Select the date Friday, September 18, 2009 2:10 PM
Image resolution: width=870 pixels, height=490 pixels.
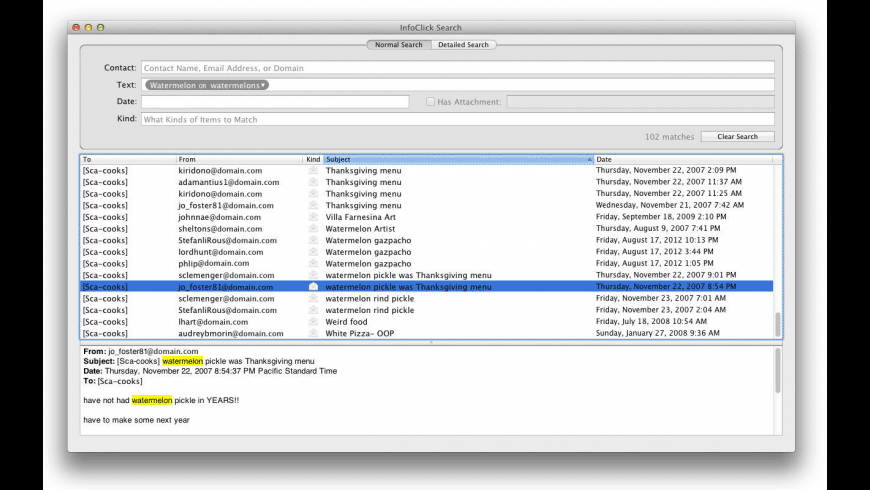pyautogui.click(x=661, y=216)
